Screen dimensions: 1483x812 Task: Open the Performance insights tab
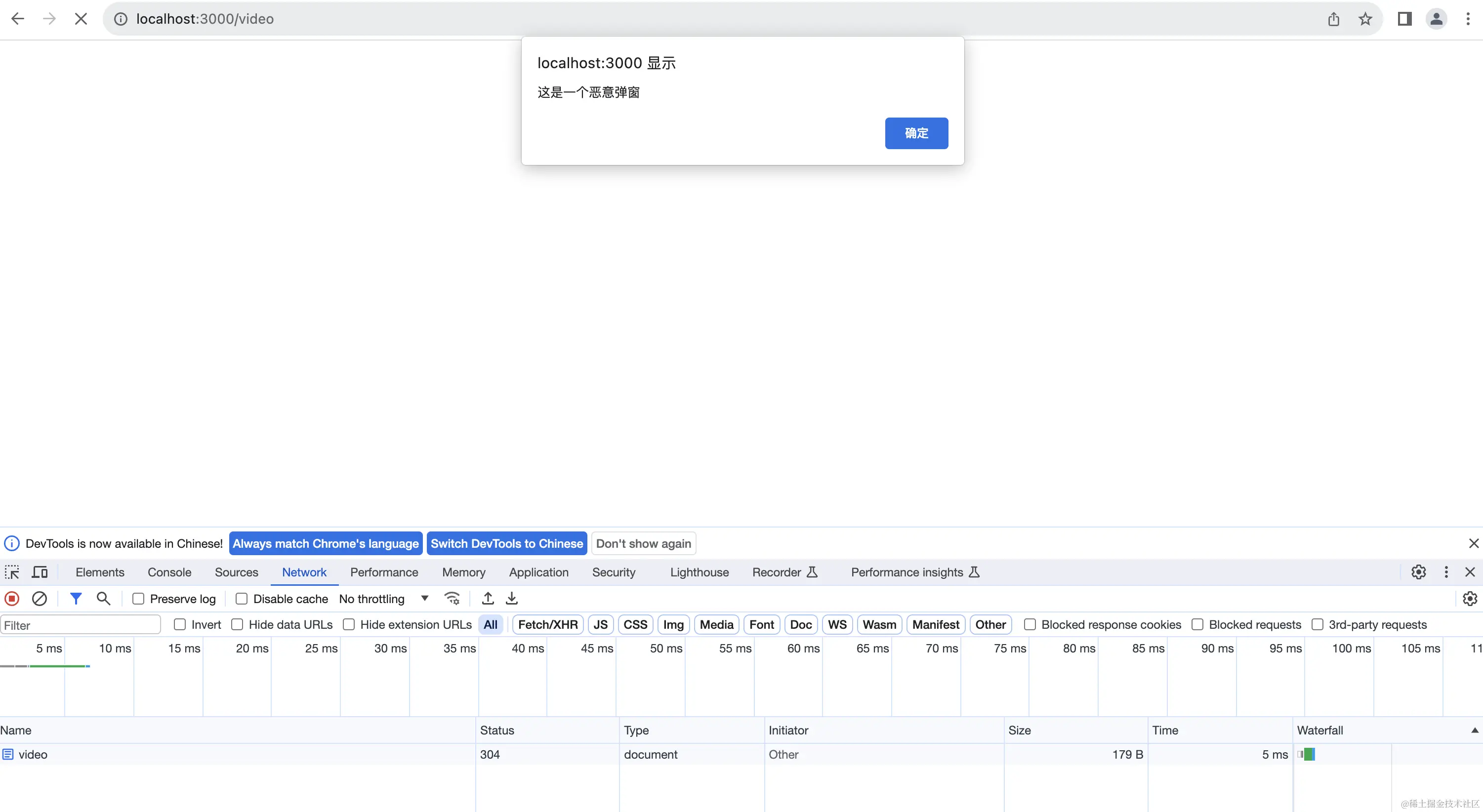point(915,572)
